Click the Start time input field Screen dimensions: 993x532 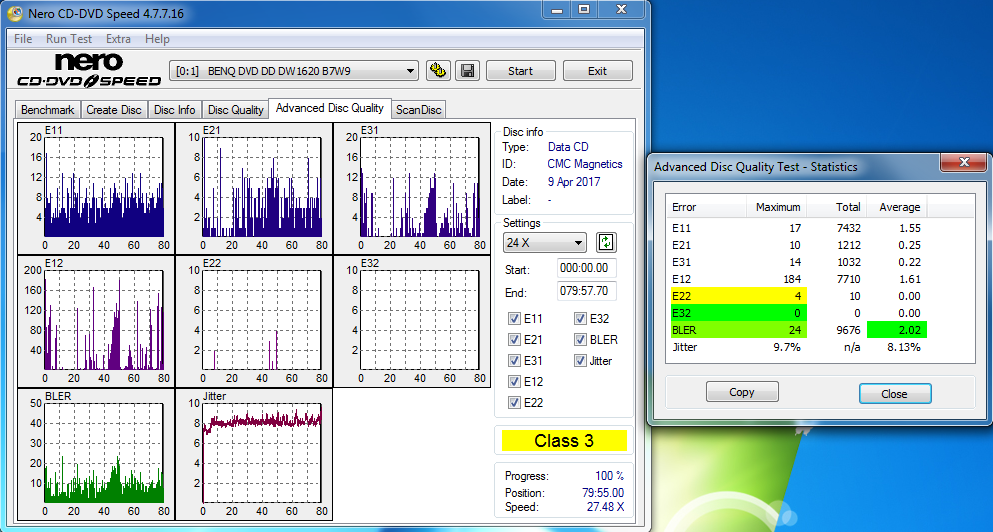[587, 268]
